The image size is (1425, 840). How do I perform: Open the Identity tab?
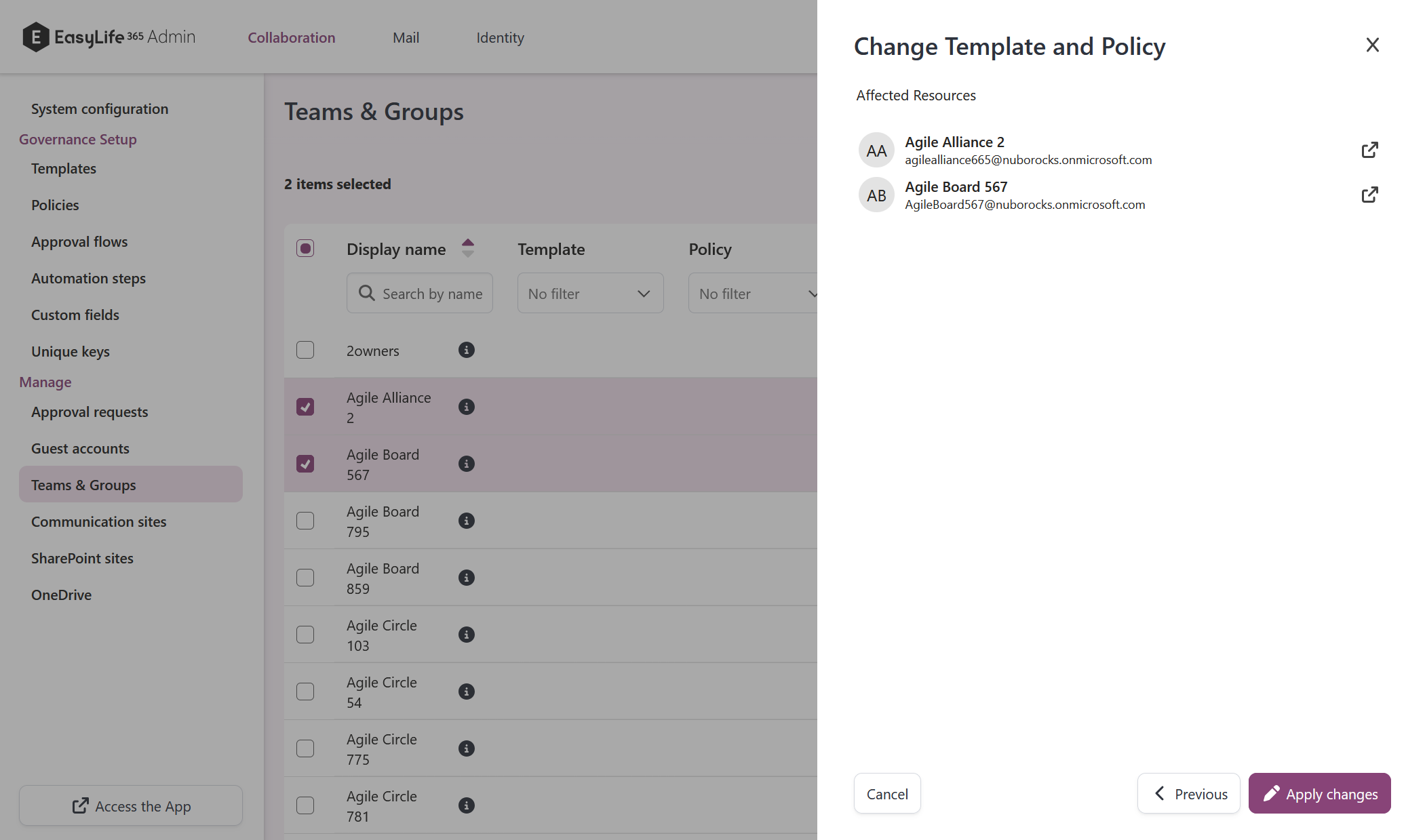pyautogui.click(x=500, y=37)
